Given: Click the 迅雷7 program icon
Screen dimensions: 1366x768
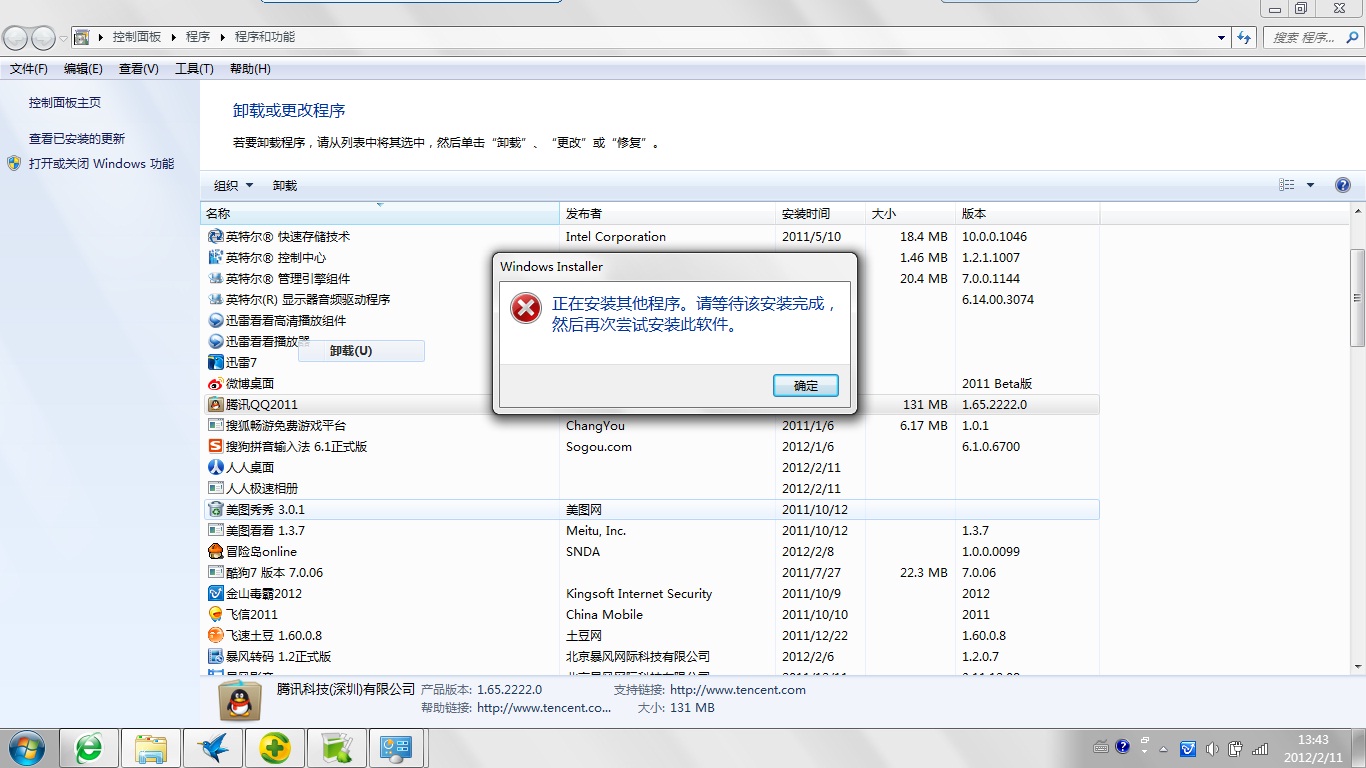Looking at the screenshot, I should click(215, 363).
